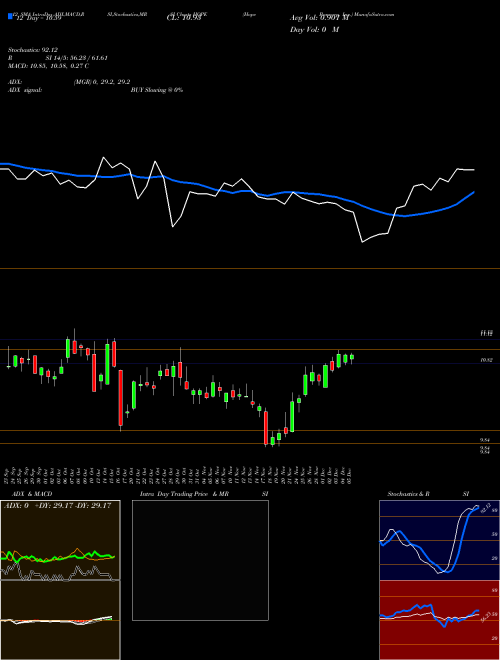The width and height of the screenshot is (500, 660).
Task: Click the 'MACD: 10.85, 10.58, 0.27 C' text
Action: [x=48, y=66]
